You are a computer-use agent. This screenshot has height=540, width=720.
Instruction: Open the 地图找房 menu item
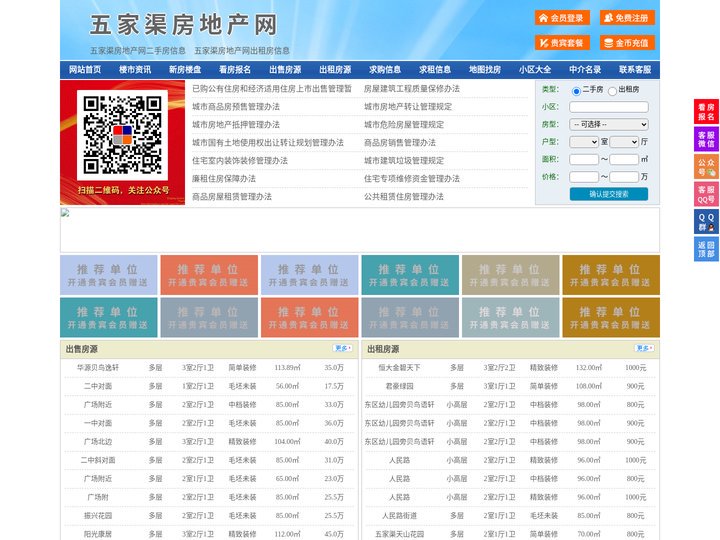[x=485, y=70]
